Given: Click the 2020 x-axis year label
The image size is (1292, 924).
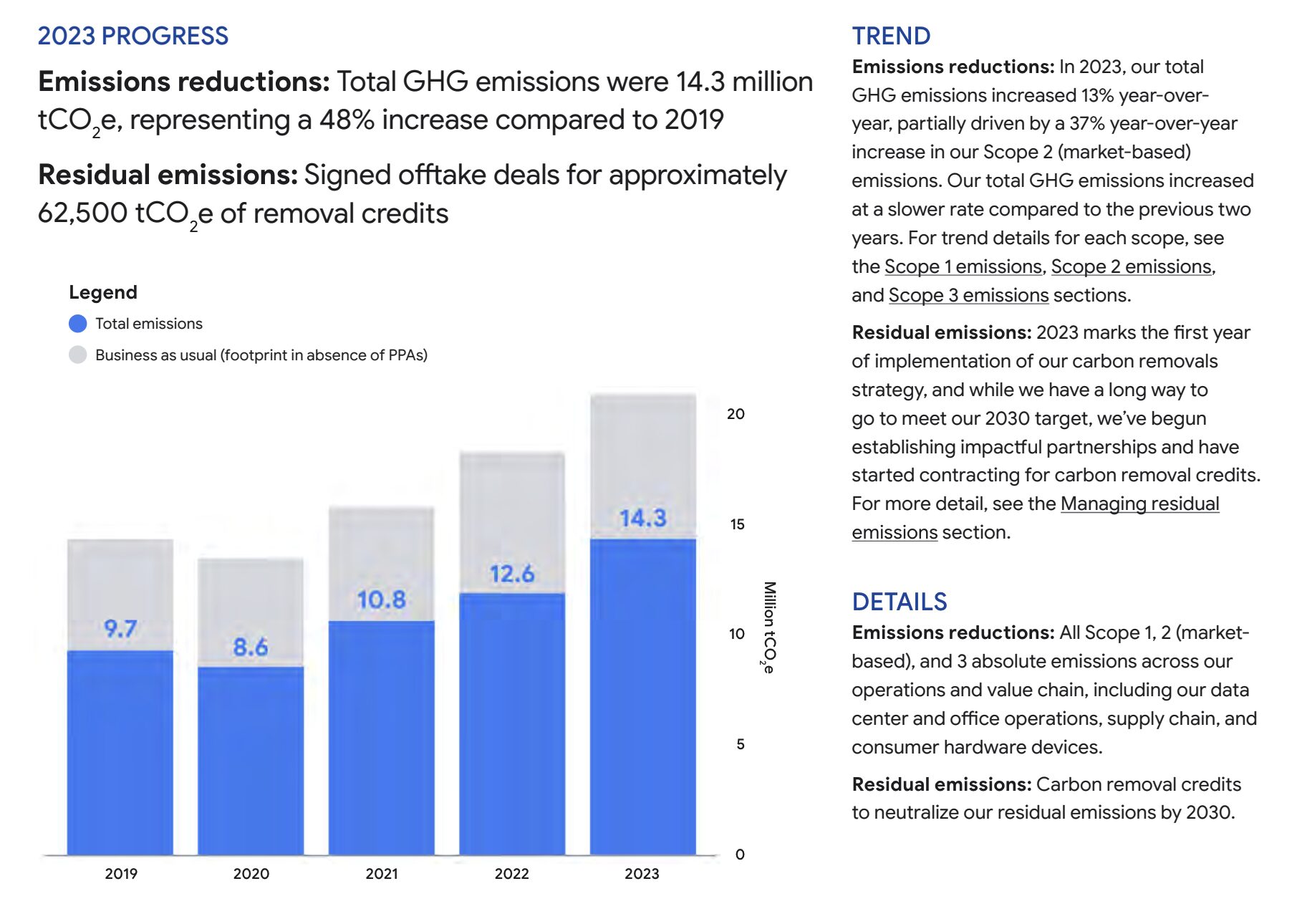Looking at the screenshot, I should click(x=251, y=874).
